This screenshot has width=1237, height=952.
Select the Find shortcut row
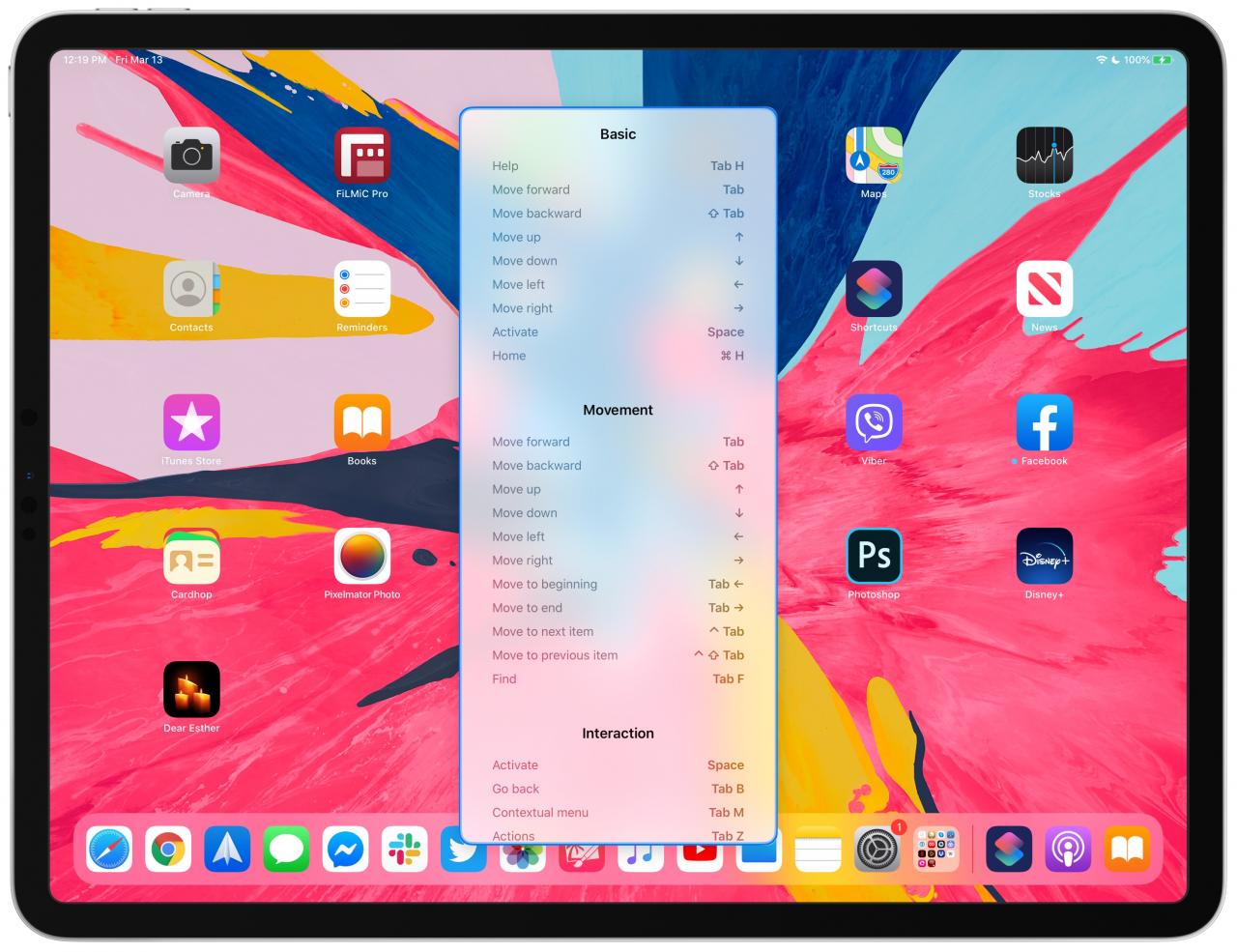[618, 678]
